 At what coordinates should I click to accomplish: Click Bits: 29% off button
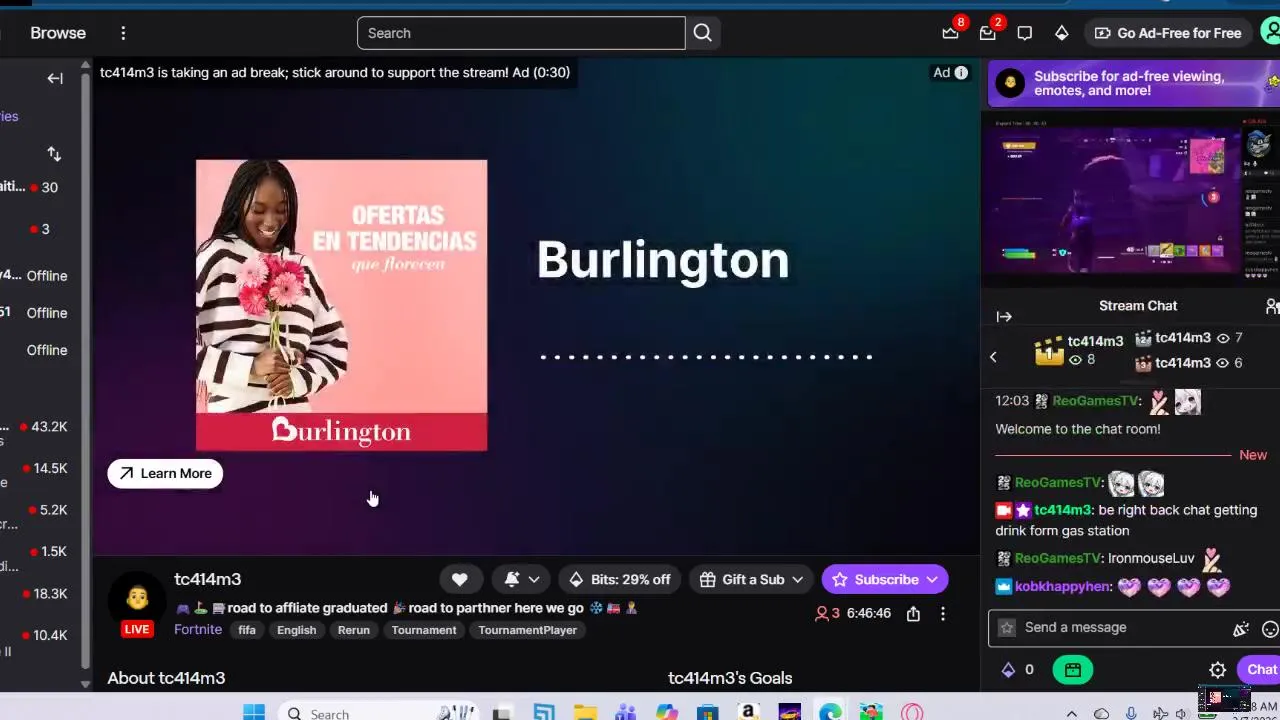[620, 579]
